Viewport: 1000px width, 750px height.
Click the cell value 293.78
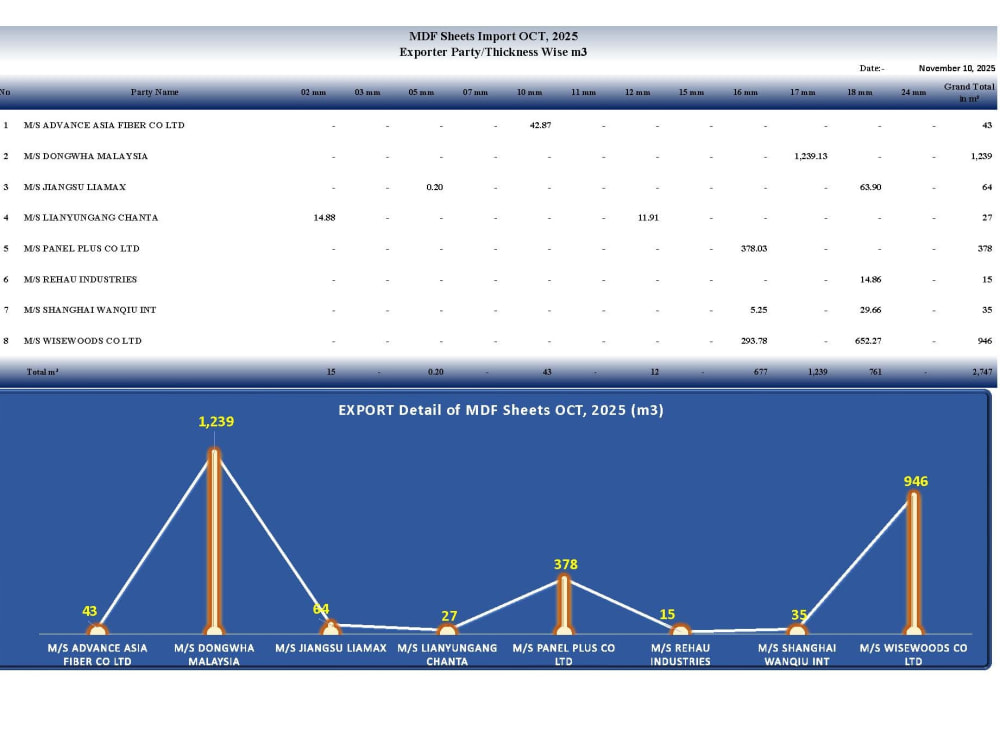click(754, 341)
